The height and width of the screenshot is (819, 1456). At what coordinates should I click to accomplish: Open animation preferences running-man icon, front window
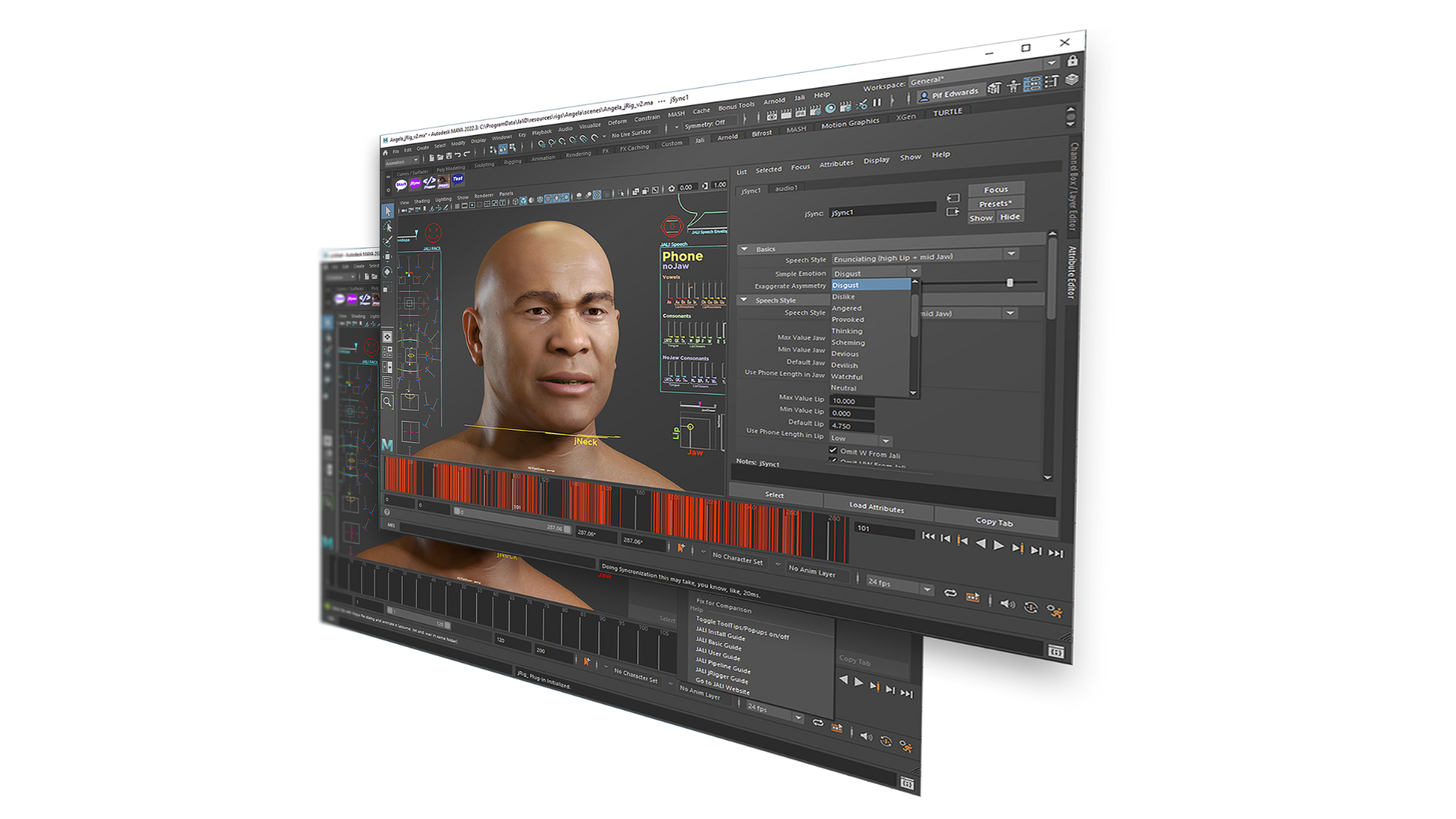(1054, 610)
